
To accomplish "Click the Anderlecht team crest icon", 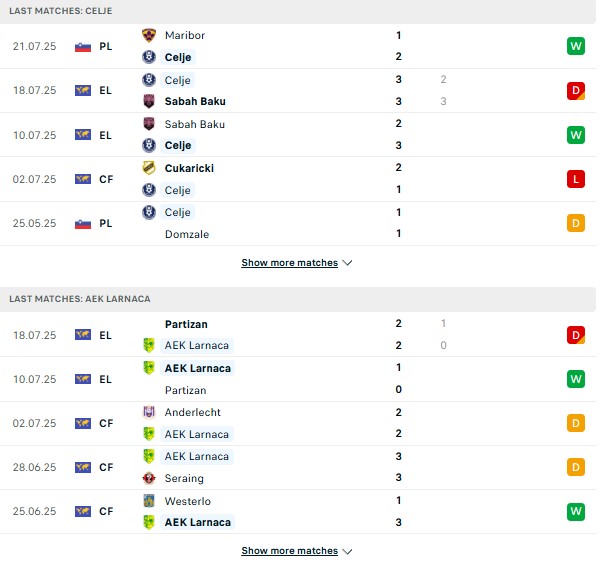I will [x=149, y=412].
